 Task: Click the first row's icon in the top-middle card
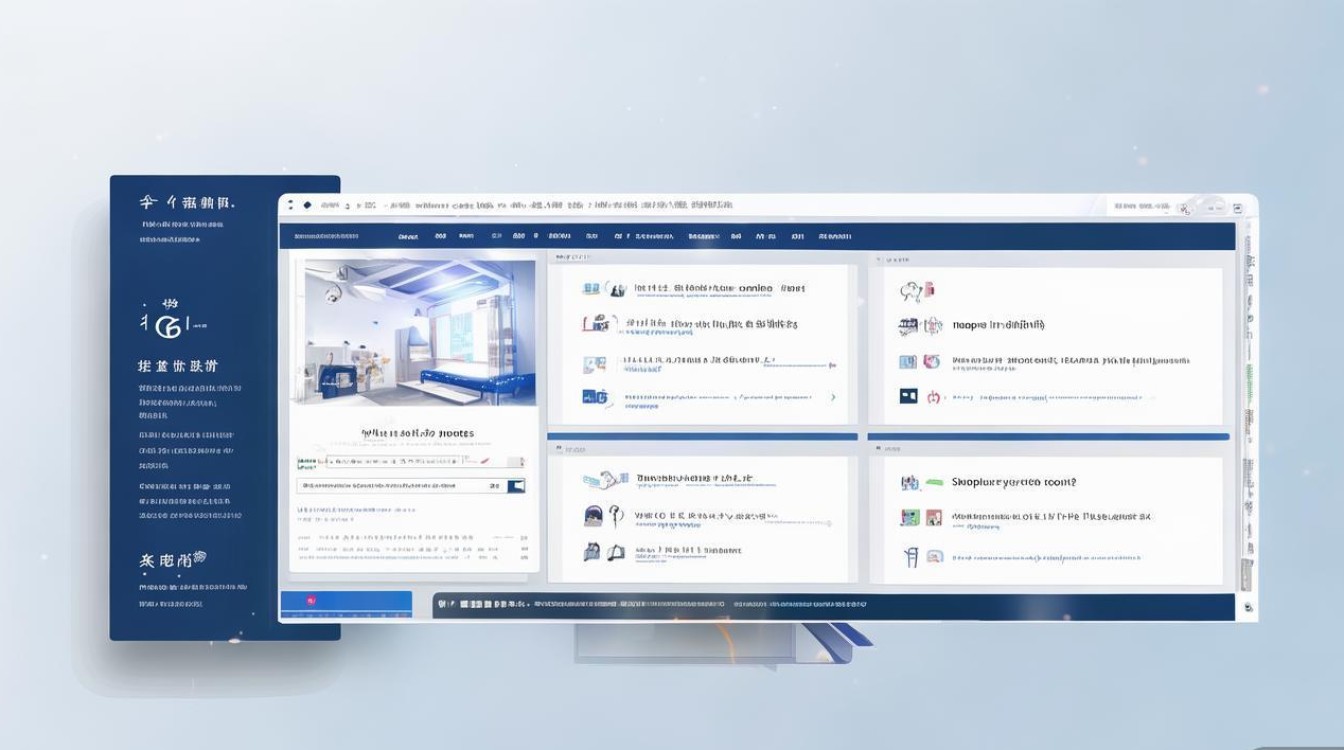[x=590, y=288]
